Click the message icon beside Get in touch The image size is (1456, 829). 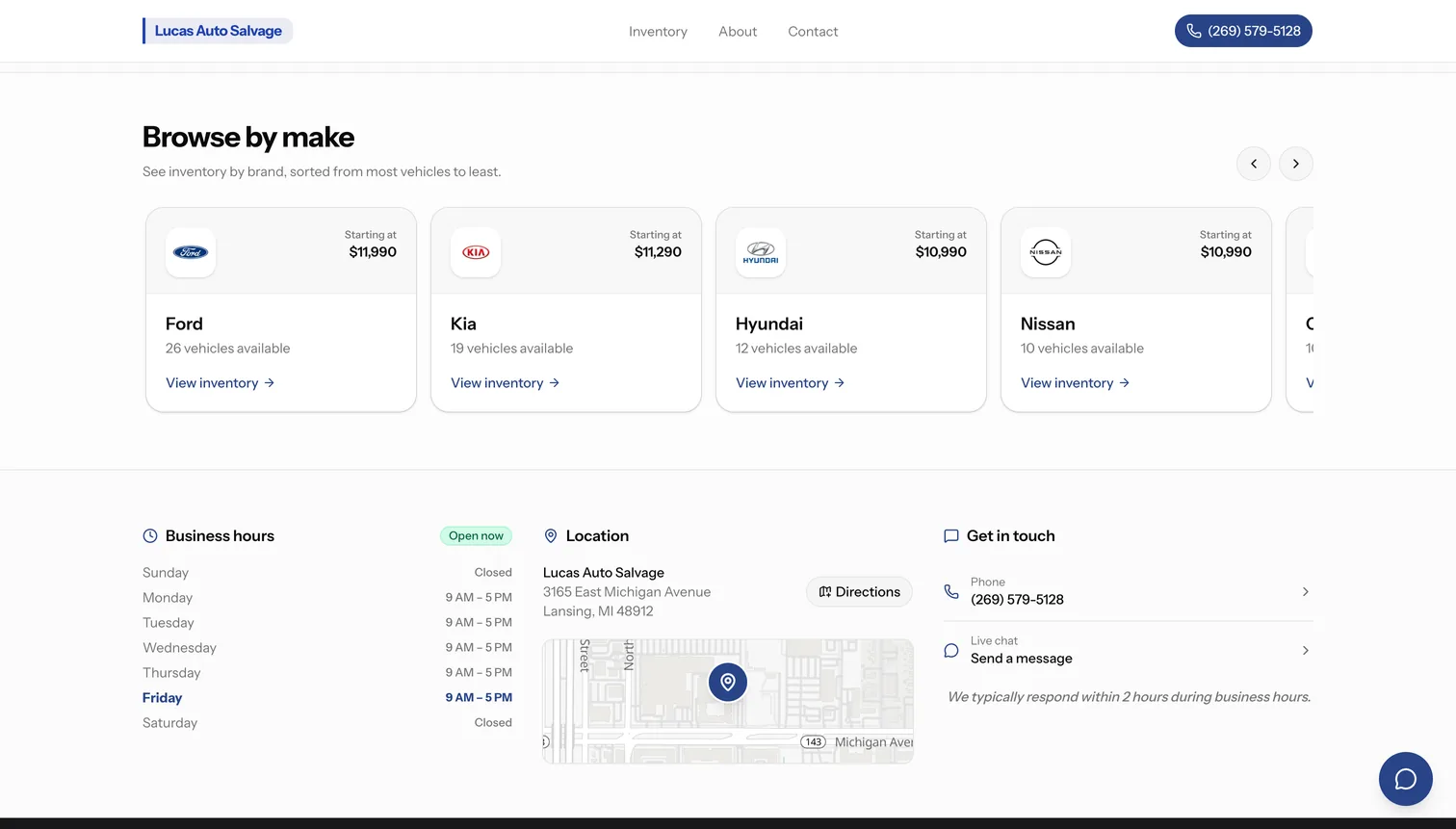[x=951, y=536]
